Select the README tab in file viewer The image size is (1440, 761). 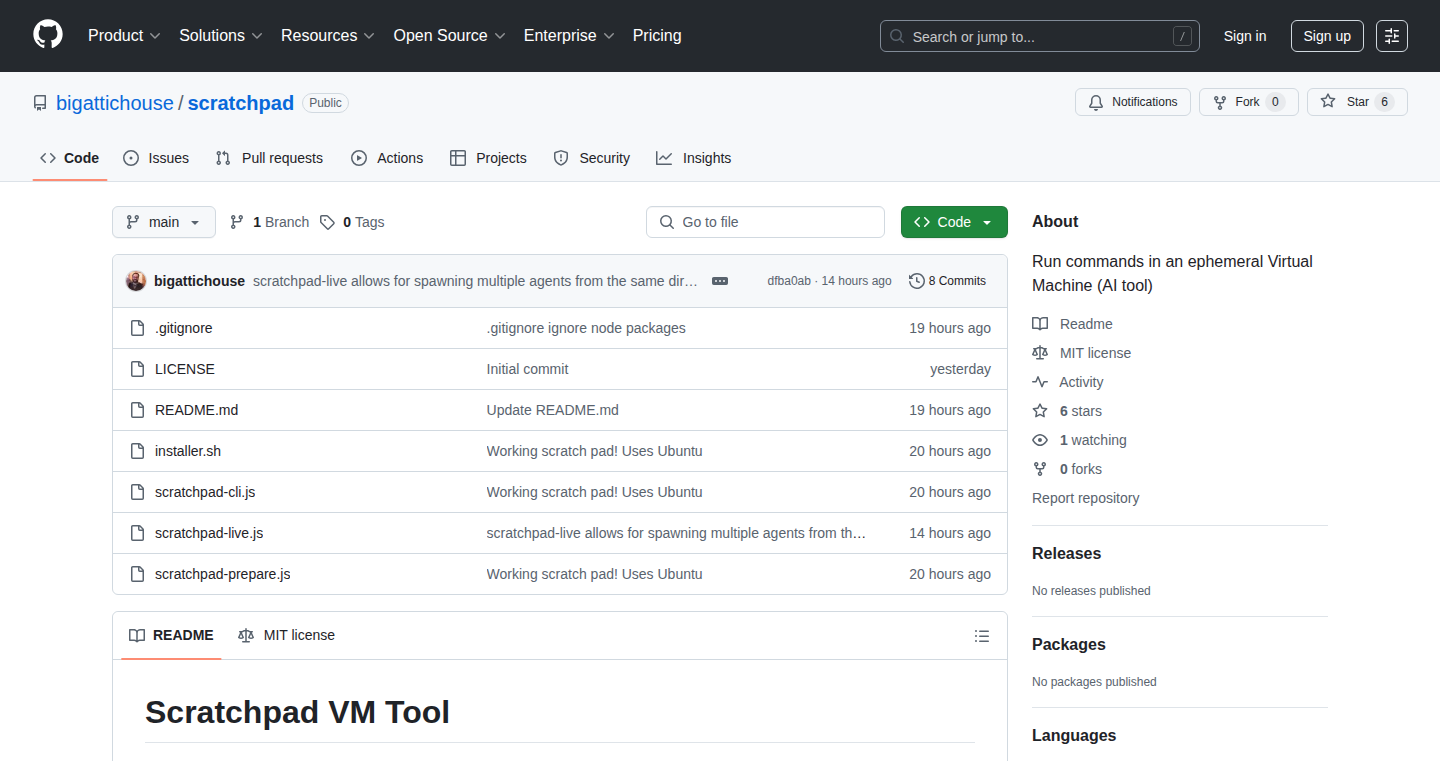(171, 636)
